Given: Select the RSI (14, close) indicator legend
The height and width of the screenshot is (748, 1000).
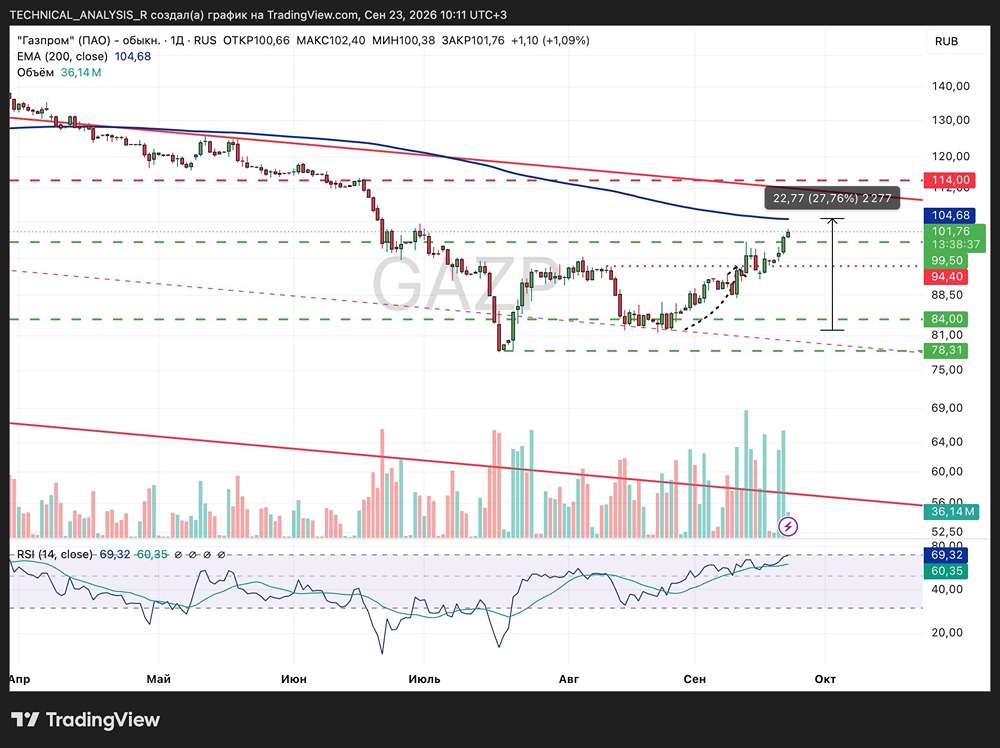Looking at the screenshot, I should pyautogui.click(x=54, y=554).
